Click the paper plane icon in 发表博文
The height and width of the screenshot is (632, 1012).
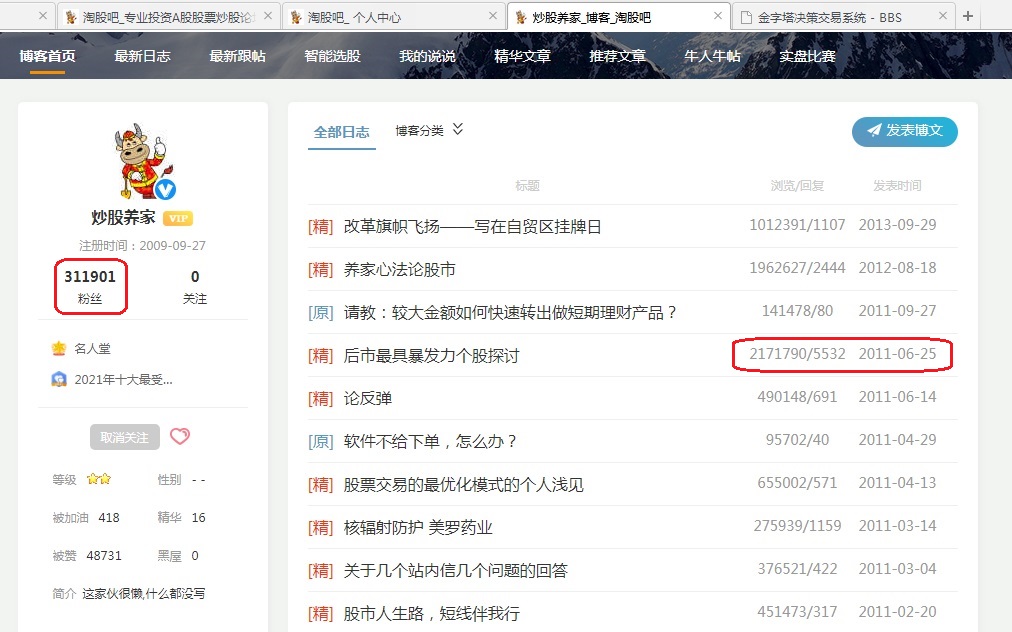874,130
